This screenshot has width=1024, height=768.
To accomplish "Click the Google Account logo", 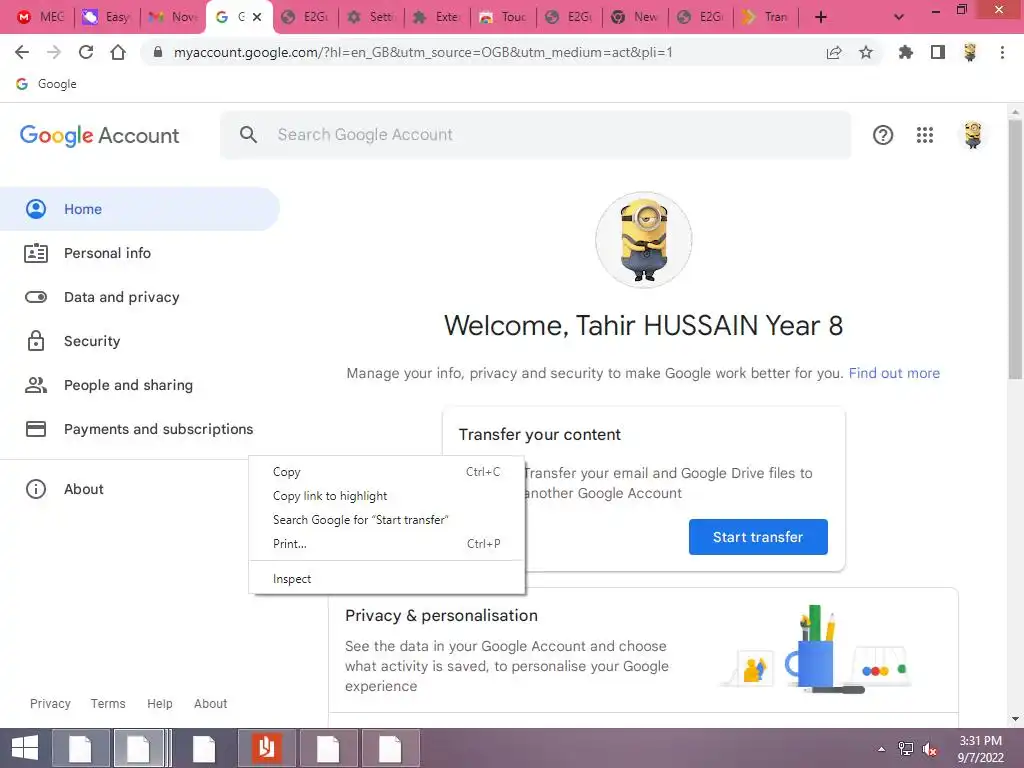I will pos(99,135).
